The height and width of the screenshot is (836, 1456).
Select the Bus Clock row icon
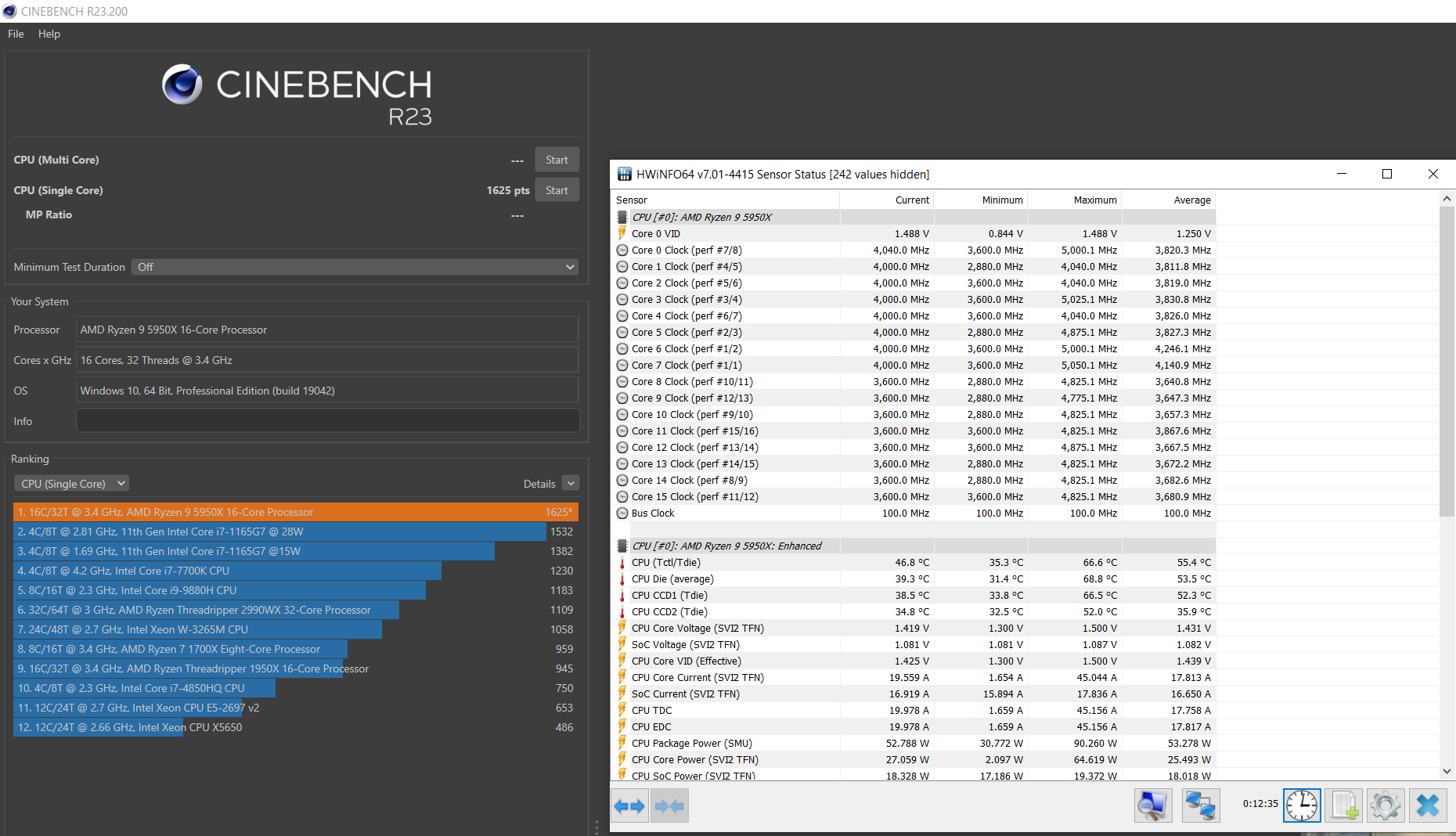coord(622,513)
